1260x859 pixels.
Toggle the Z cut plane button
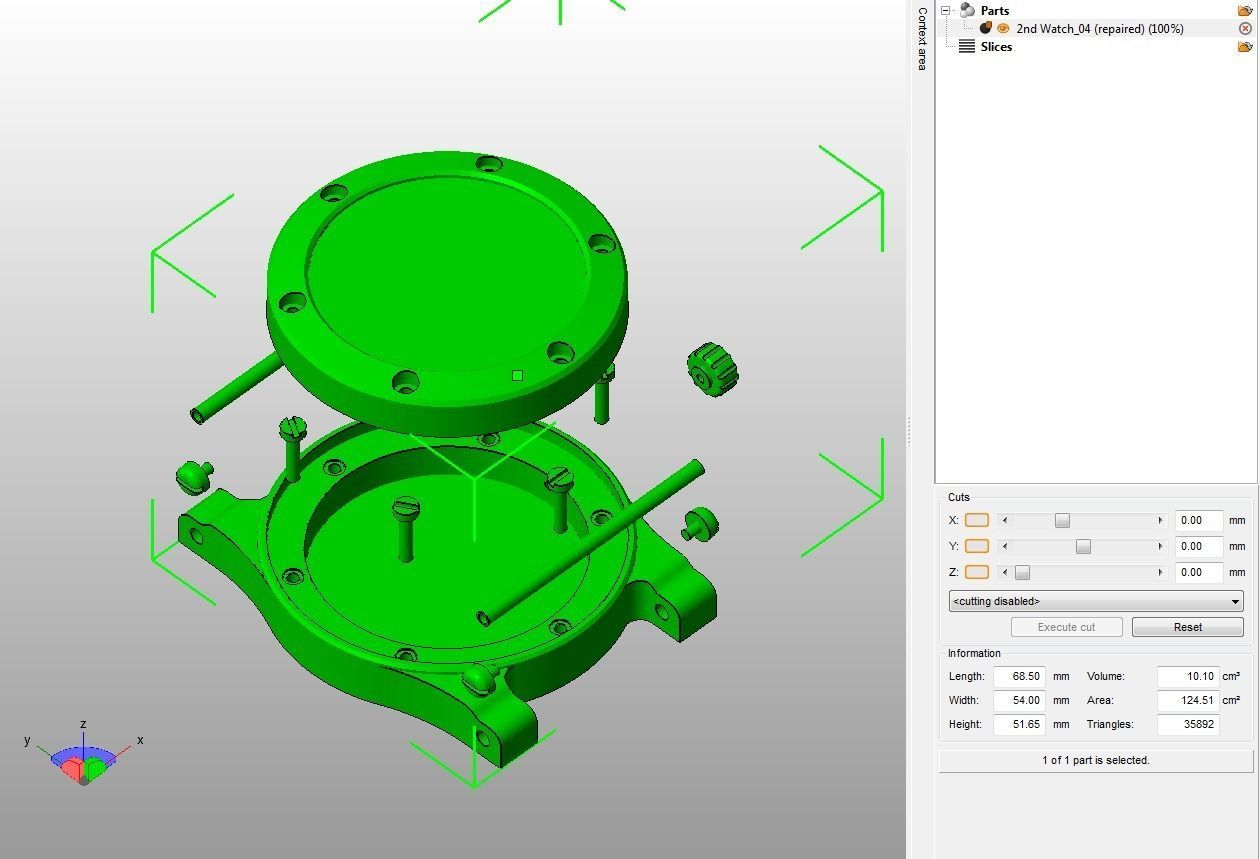pyautogui.click(x=977, y=572)
